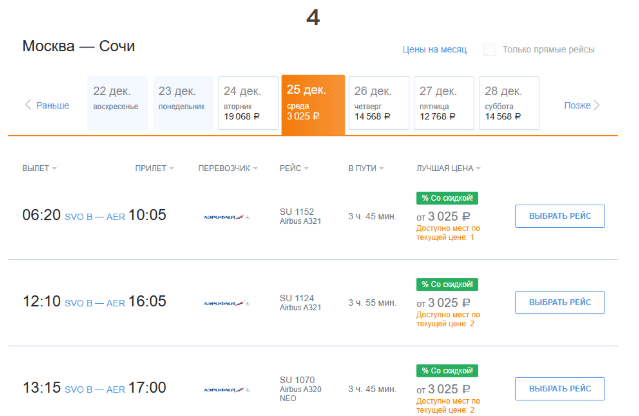This screenshot has width=639, height=416.
Task: Click flight number SU 1124
Action: coord(297,298)
